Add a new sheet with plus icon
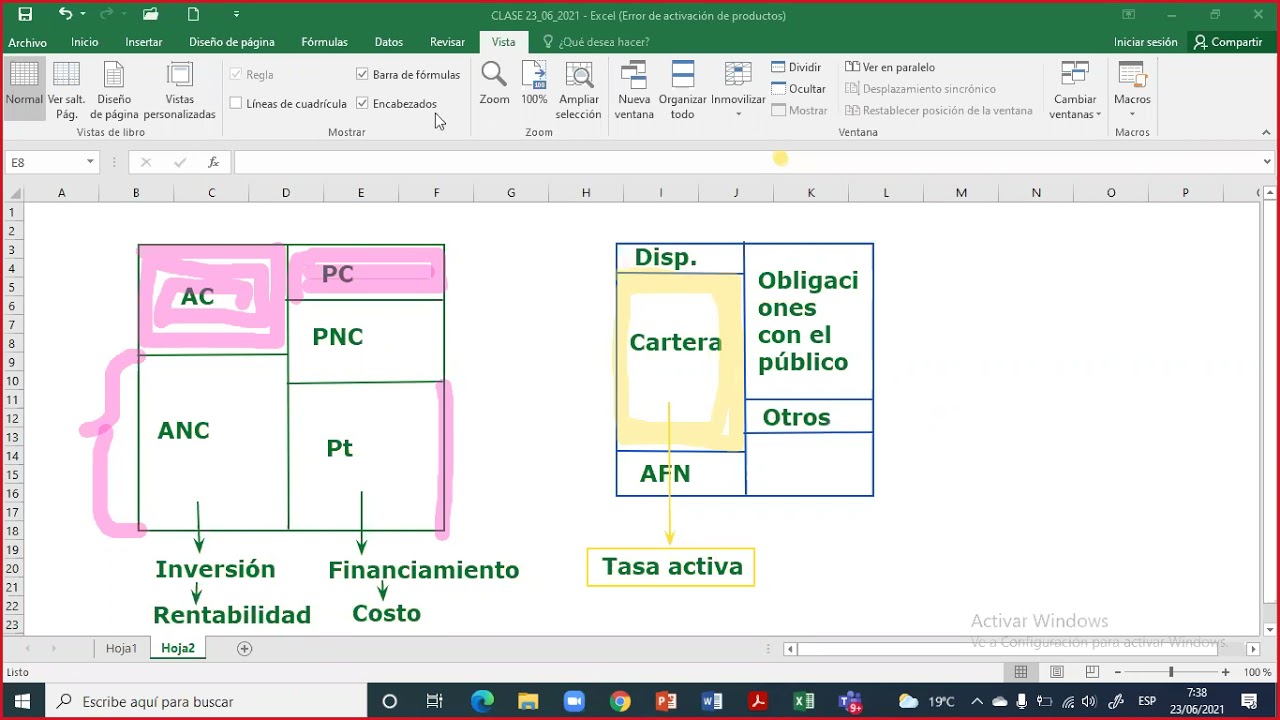1280x720 pixels. [x=244, y=648]
